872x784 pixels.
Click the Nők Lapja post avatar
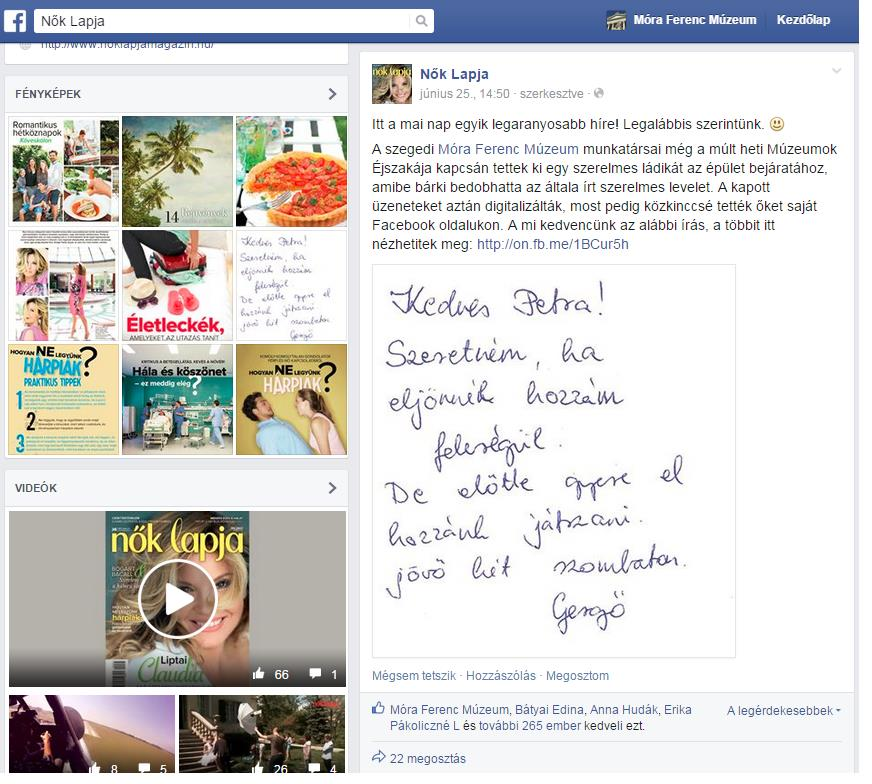[392, 84]
